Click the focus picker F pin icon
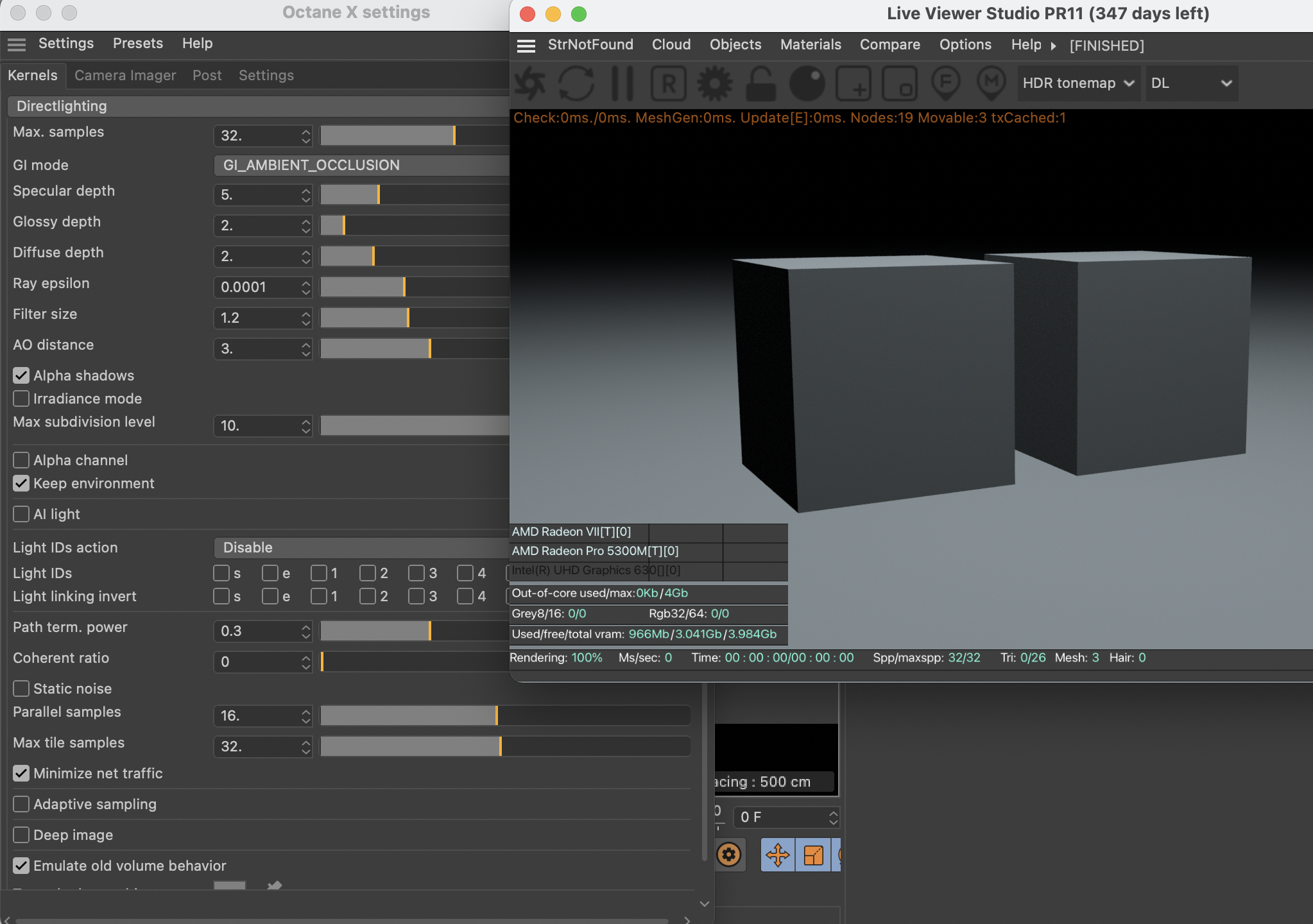 (945, 83)
